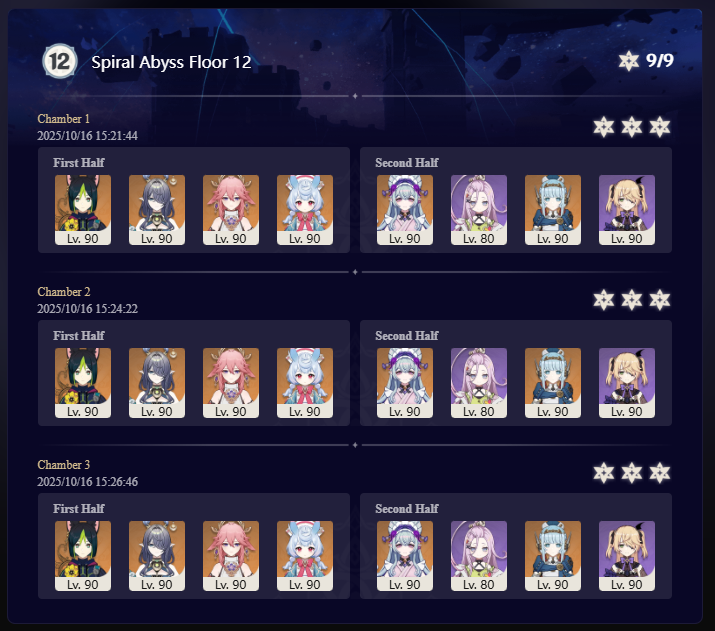Select Tighnari portrait in Chamber 3 First Half
The width and height of the screenshot is (715, 631).
pos(83,556)
